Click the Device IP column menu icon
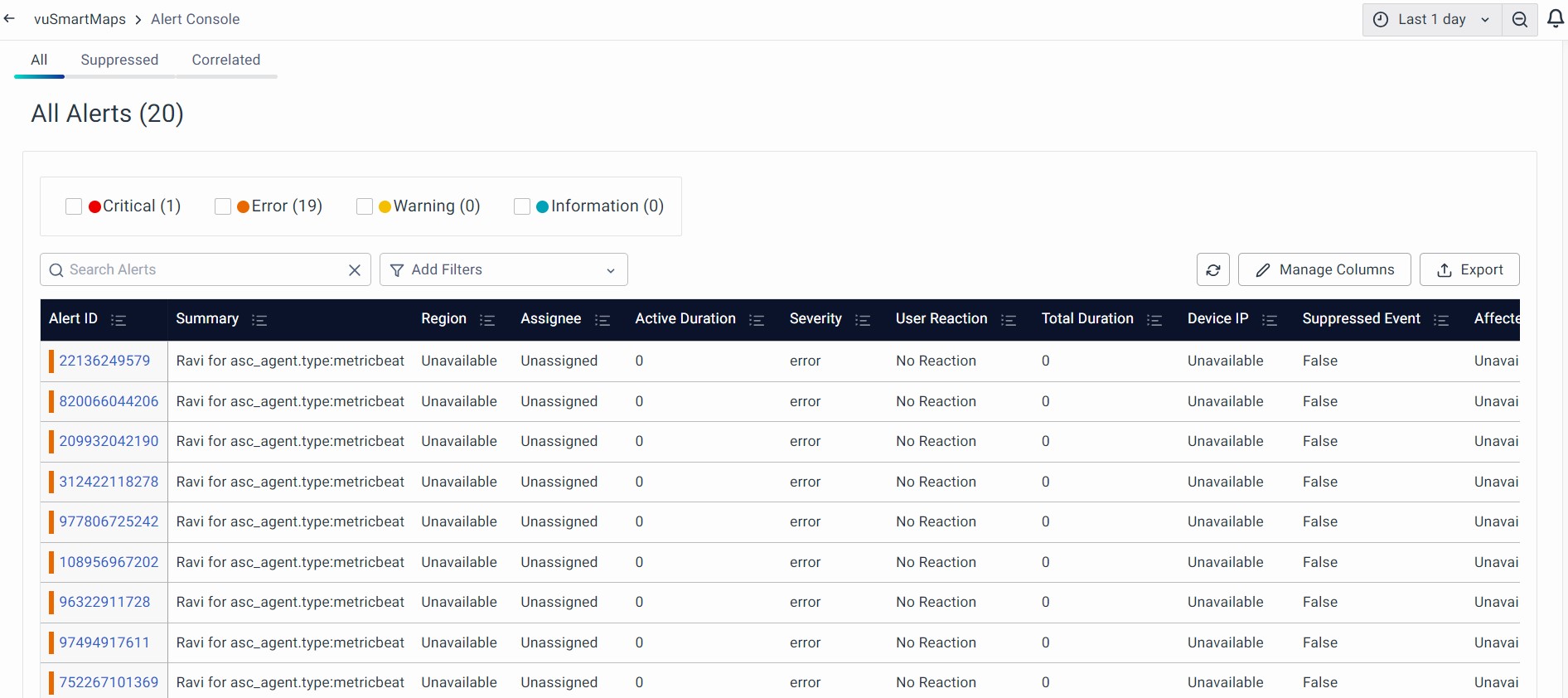1568x698 pixels. [x=1269, y=320]
